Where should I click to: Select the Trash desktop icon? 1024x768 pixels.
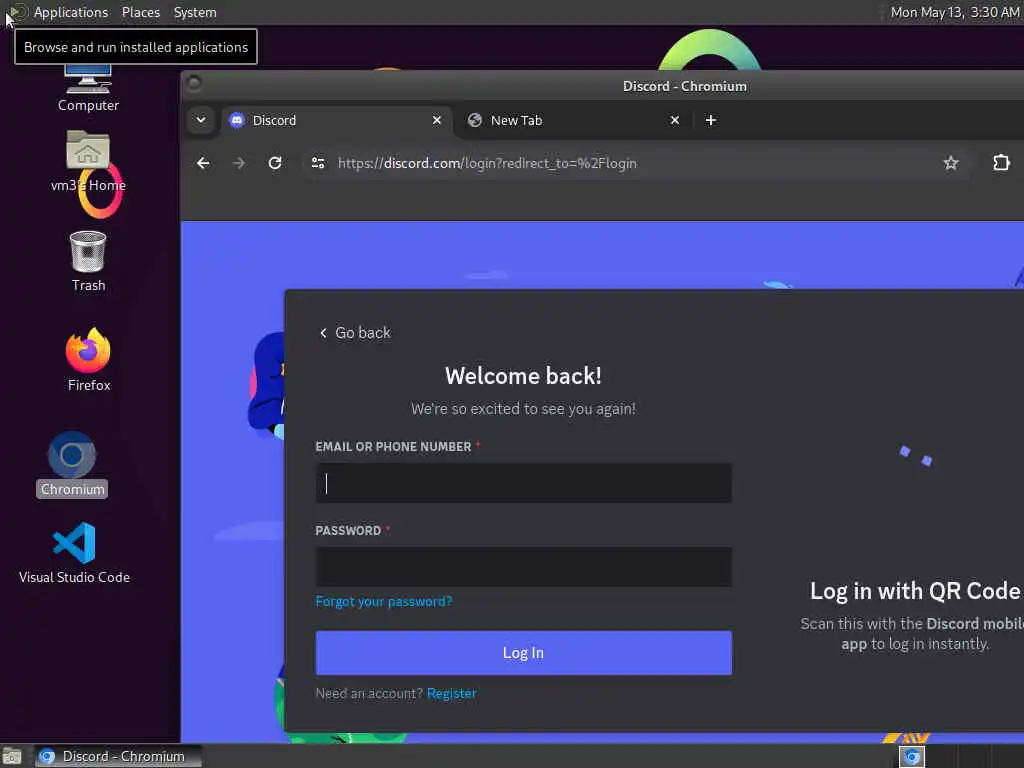click(88, 261)
